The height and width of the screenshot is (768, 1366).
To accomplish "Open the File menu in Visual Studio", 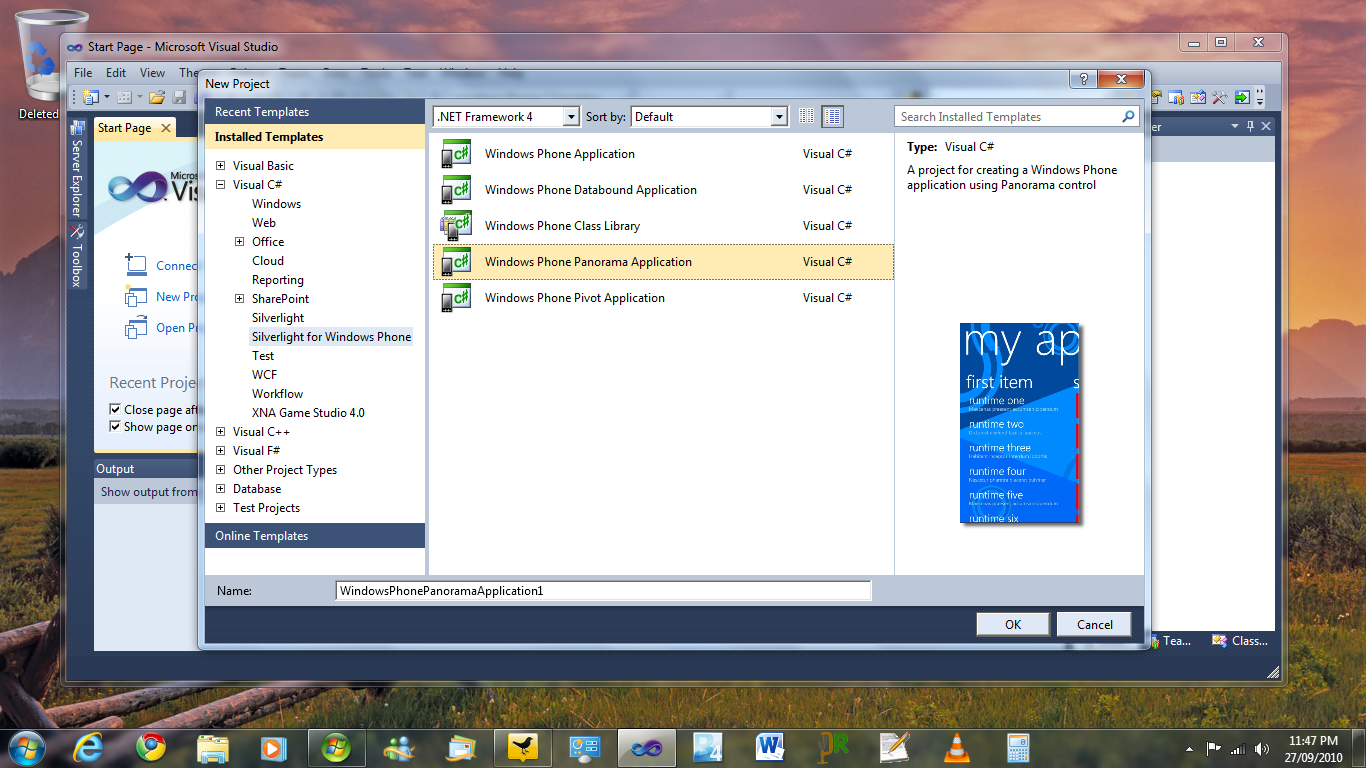I will point(83,73).
